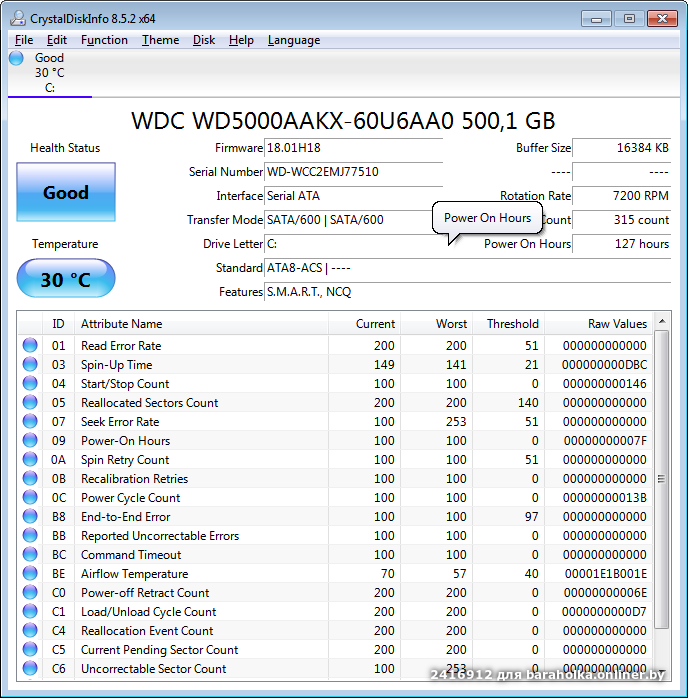Screen dimensions: 688x698
Task: Click the Worst column header
Action: [x=436, y=324]
